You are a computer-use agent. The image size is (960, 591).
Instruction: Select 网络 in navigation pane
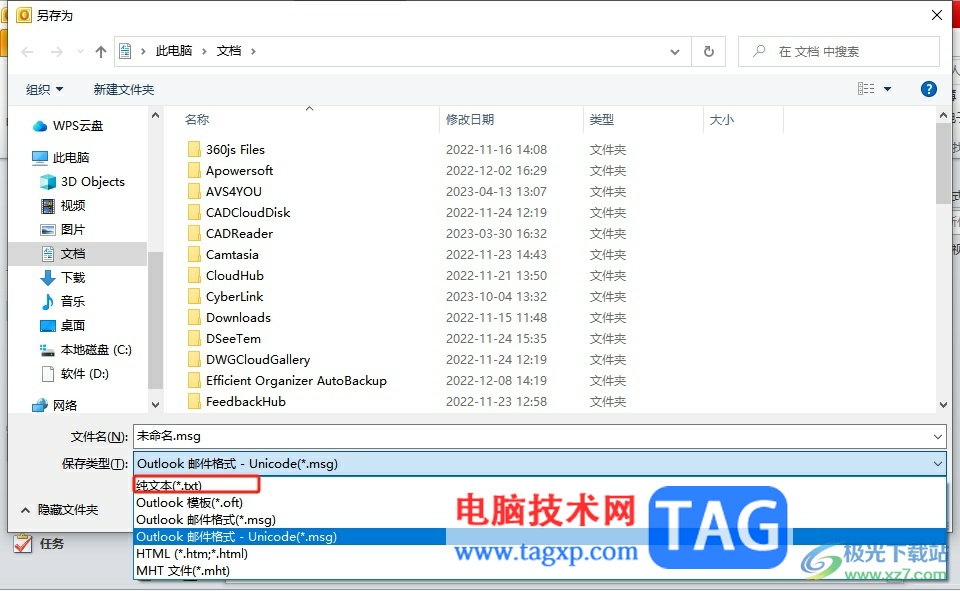(x=55, y=405)
